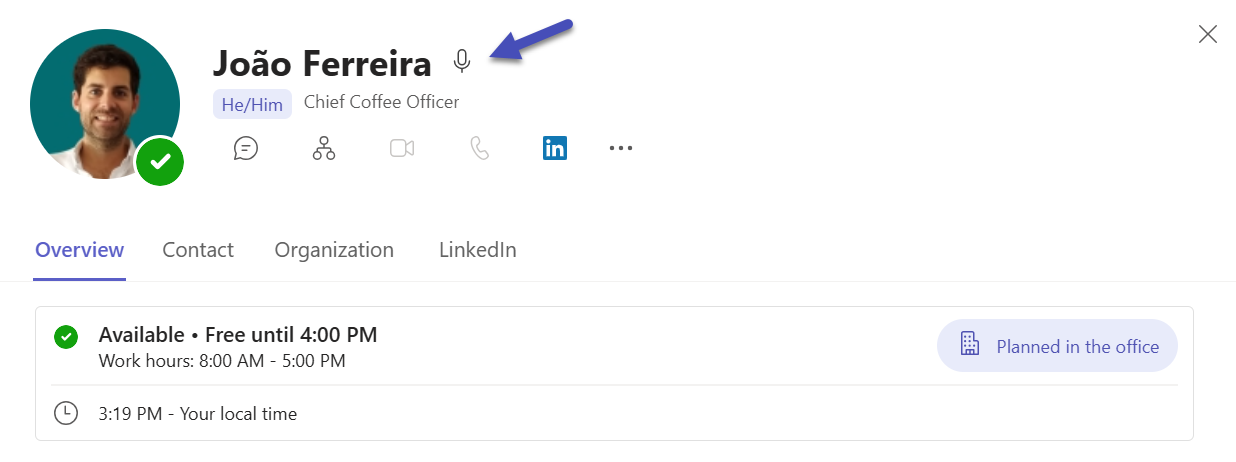Screen dimensions: 1236x462
Task: Click the He/Him pronouns badge
Action: coord(252,104)
